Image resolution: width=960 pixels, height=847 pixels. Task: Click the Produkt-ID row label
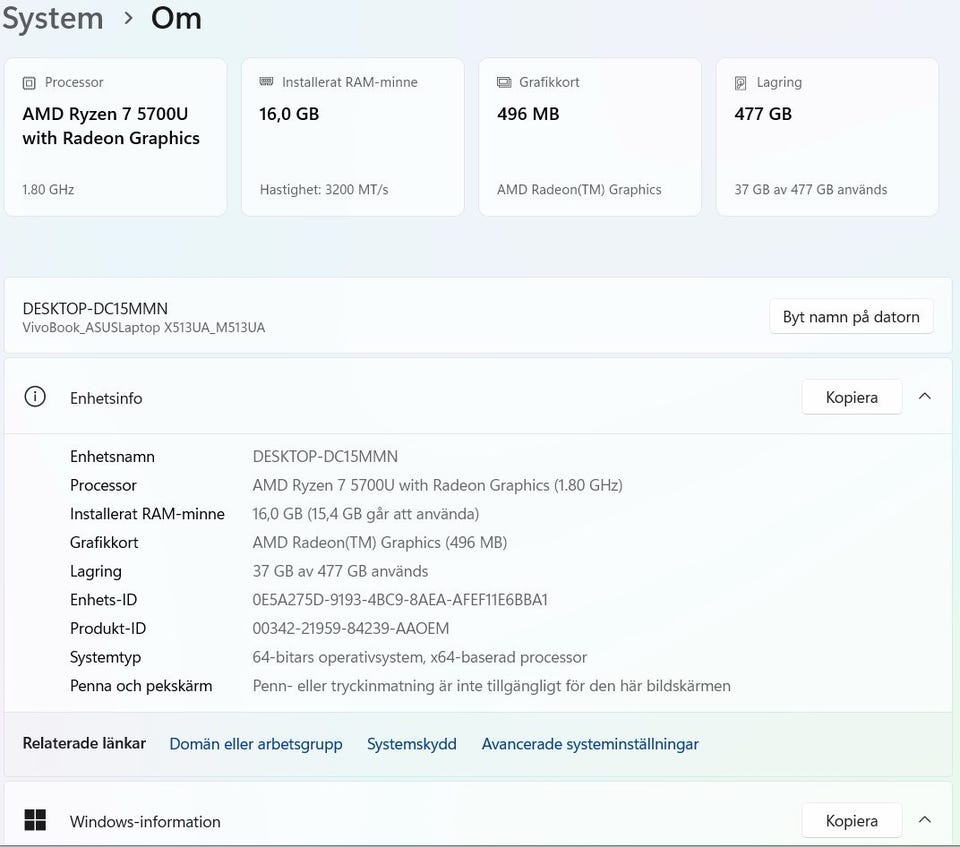[x=108, y=628]
